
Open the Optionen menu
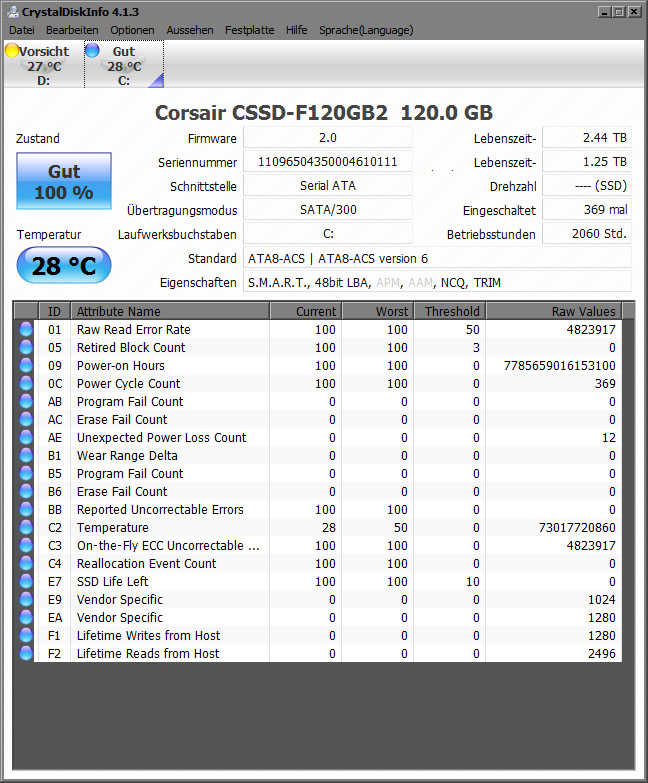click(132, 30)
